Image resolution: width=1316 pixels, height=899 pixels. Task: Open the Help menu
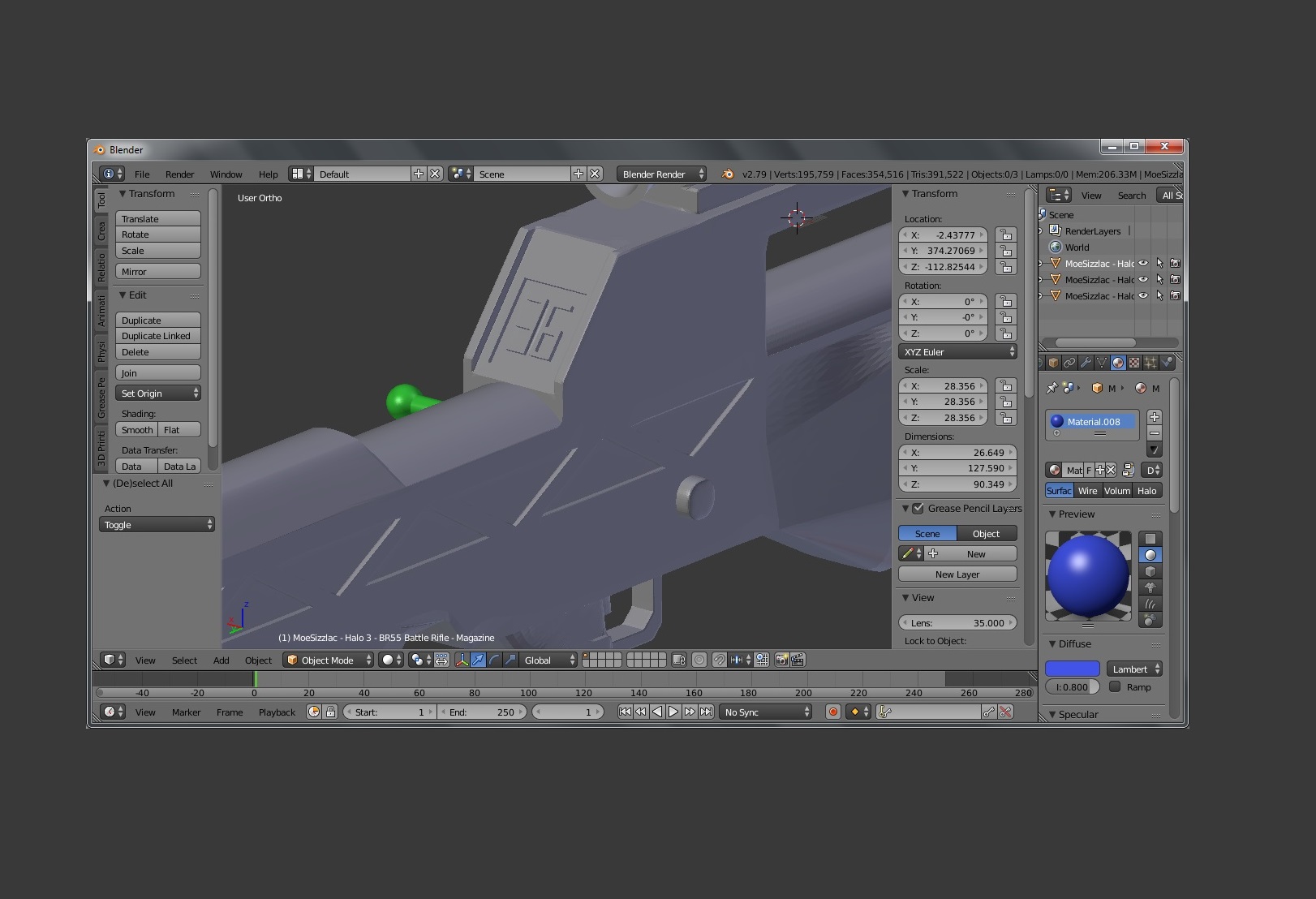[268, 174]
